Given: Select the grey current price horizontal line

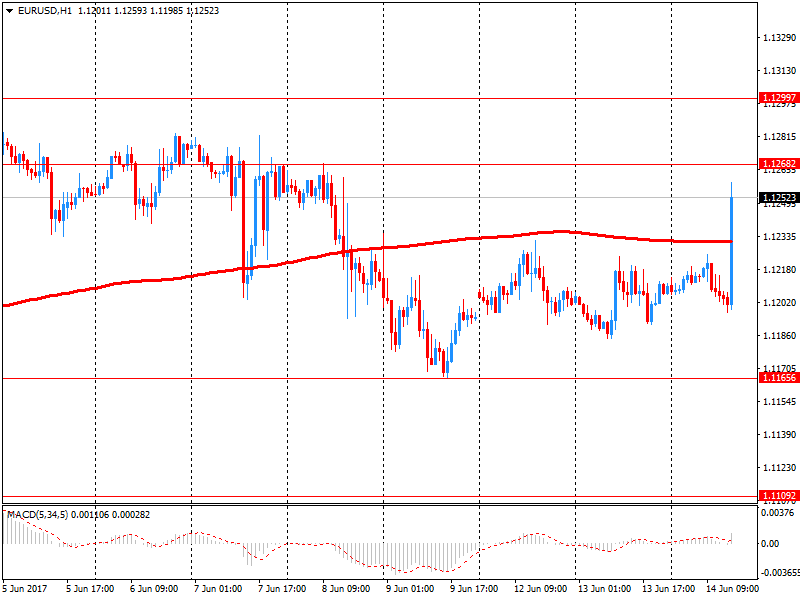Looking at the screenshot, I should coord(380,197).
